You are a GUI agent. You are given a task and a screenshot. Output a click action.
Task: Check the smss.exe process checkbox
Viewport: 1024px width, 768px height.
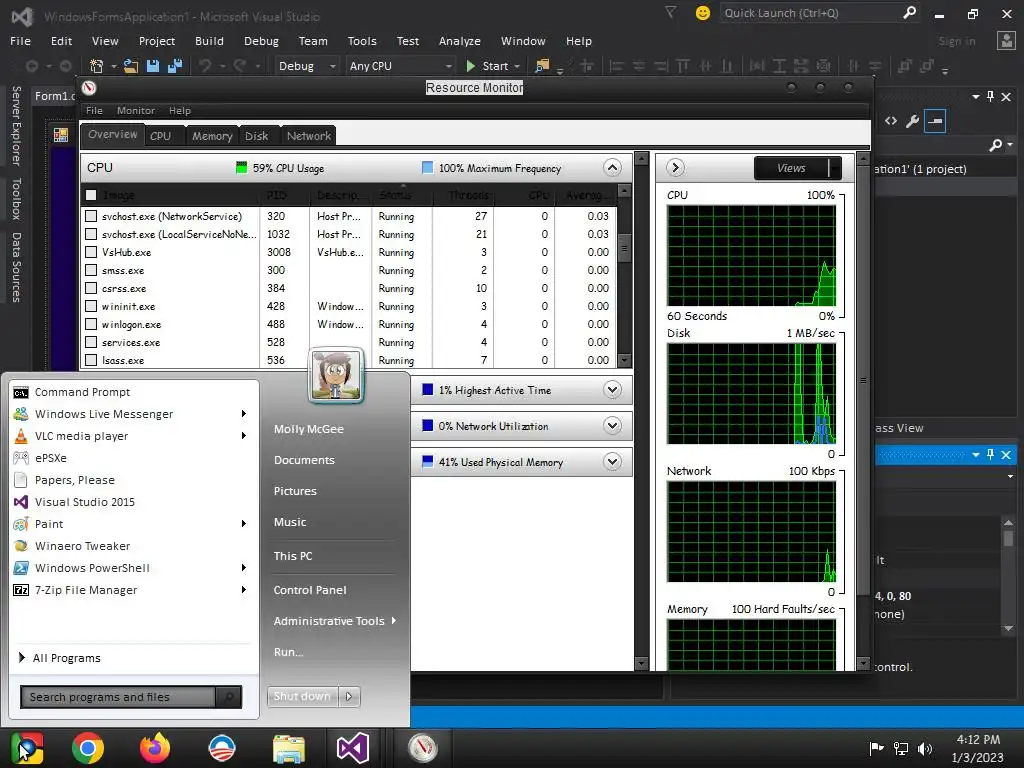[91, 270]
